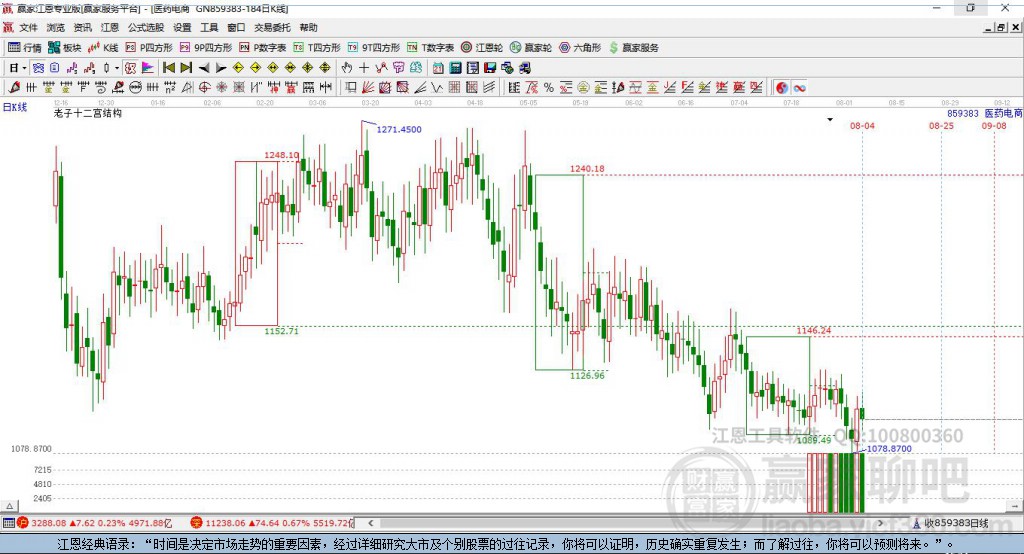Image resolution: width=1024 pixels, height=554 pixels.
Task: Toggle the pink flag indicator icon
Action: click(148, 68)
